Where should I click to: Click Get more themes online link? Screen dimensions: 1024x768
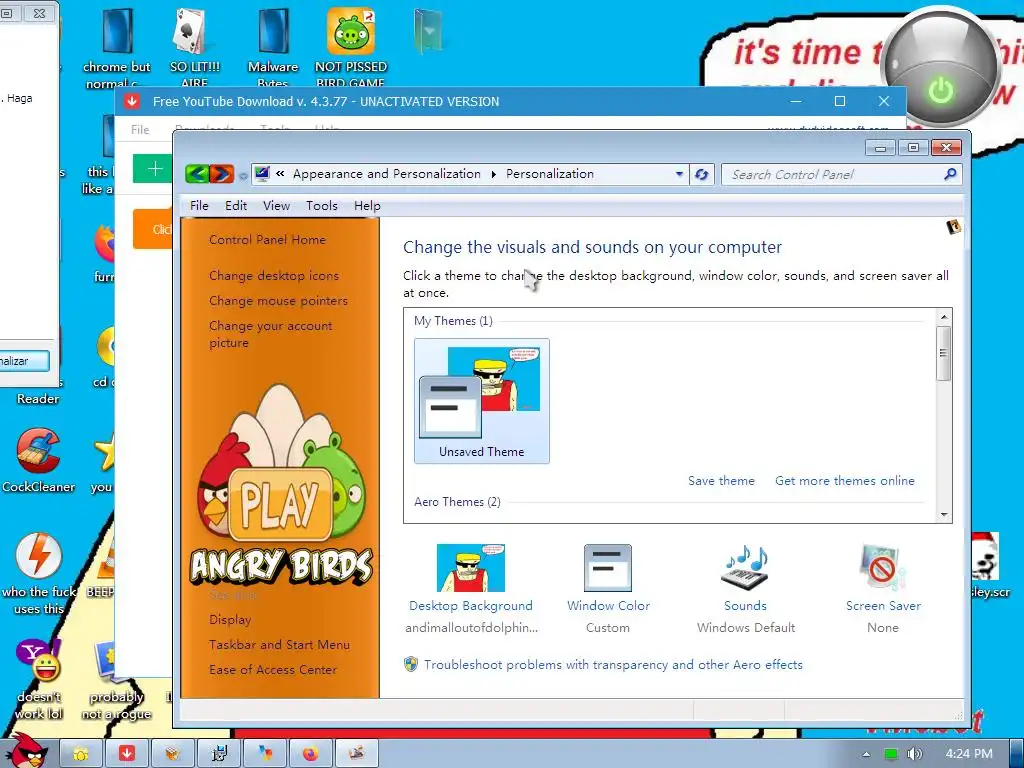tap(844, 481)
